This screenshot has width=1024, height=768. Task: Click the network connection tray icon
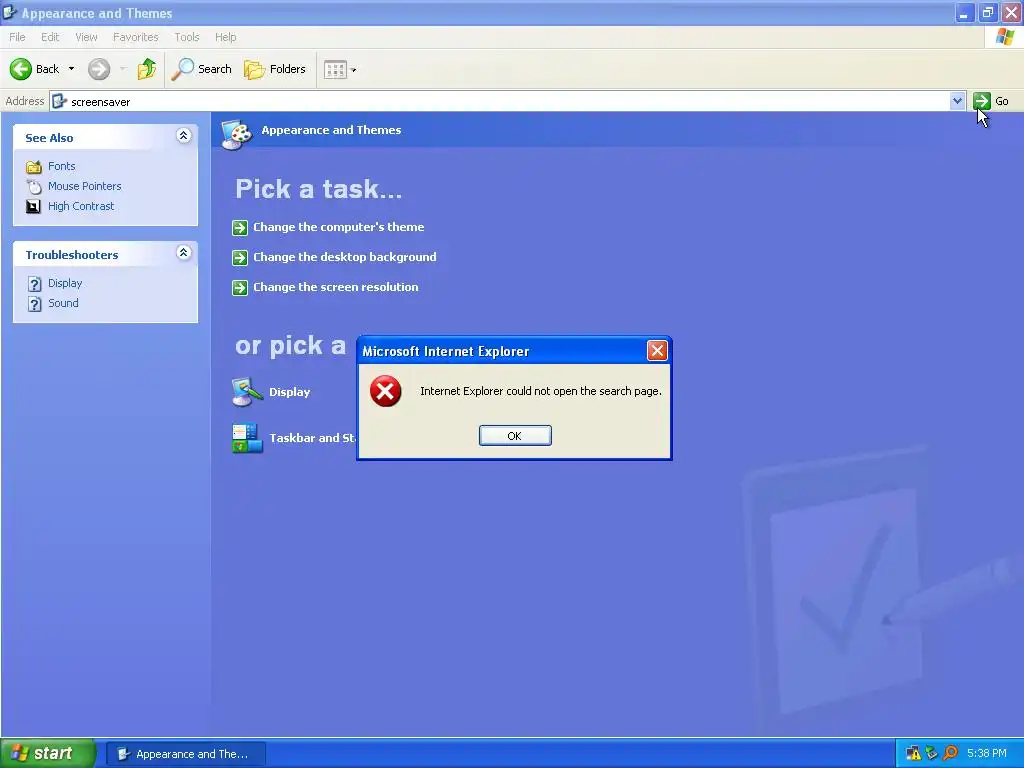pos(932,754)
